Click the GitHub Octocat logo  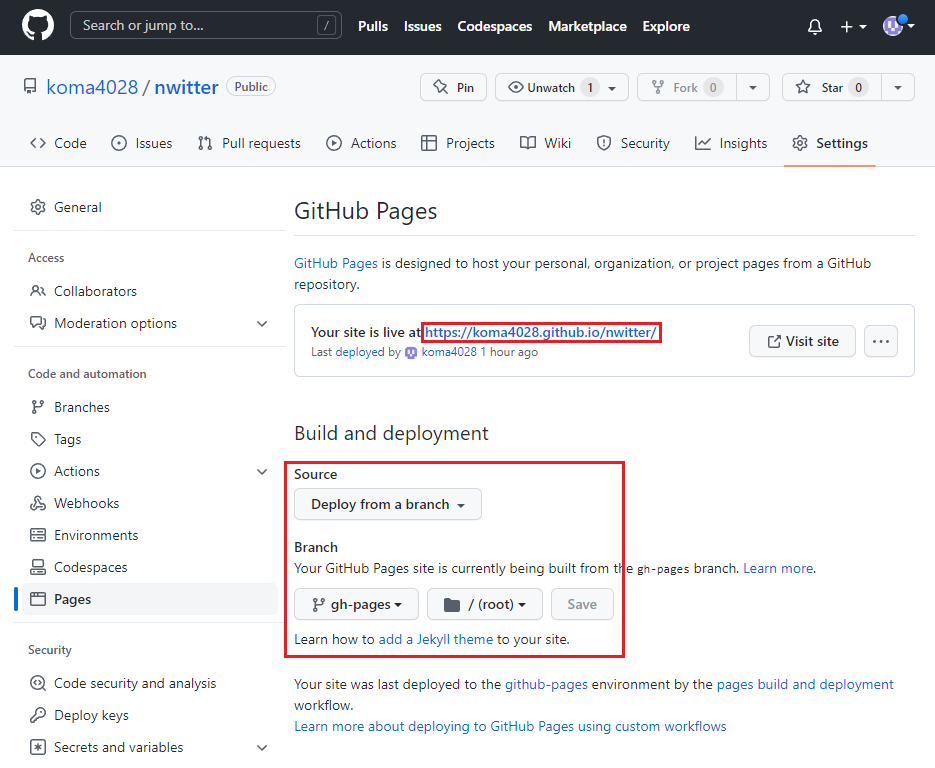click(x=38, y=26)
